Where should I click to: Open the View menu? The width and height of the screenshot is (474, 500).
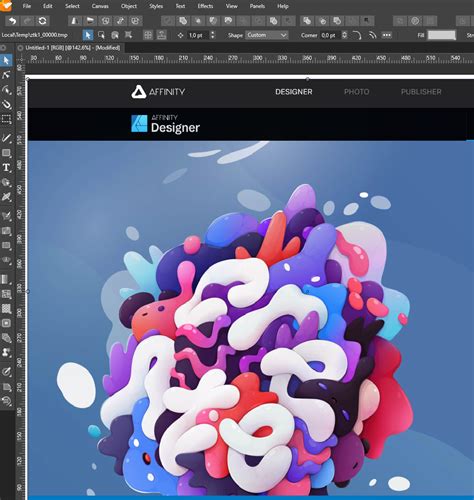click(232, 6)
